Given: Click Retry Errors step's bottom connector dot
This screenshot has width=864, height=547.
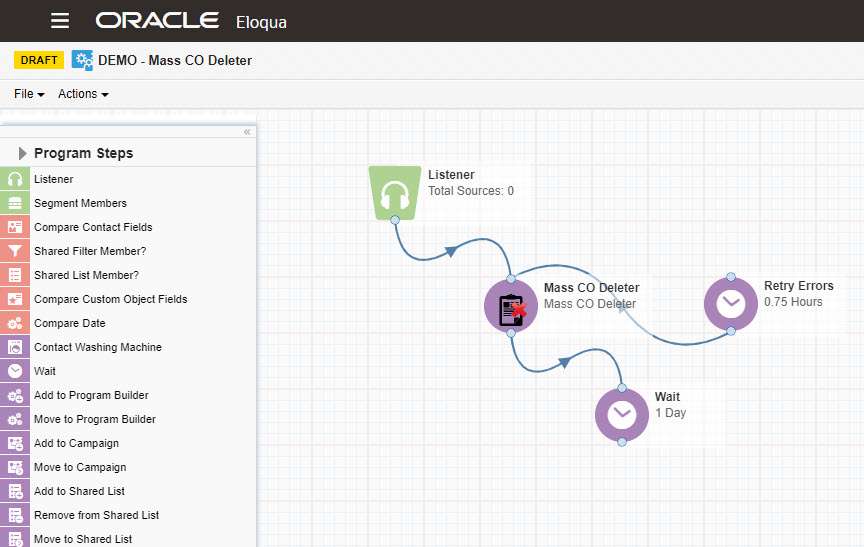Looking at the screenshot, I should [x=731, y=331].
